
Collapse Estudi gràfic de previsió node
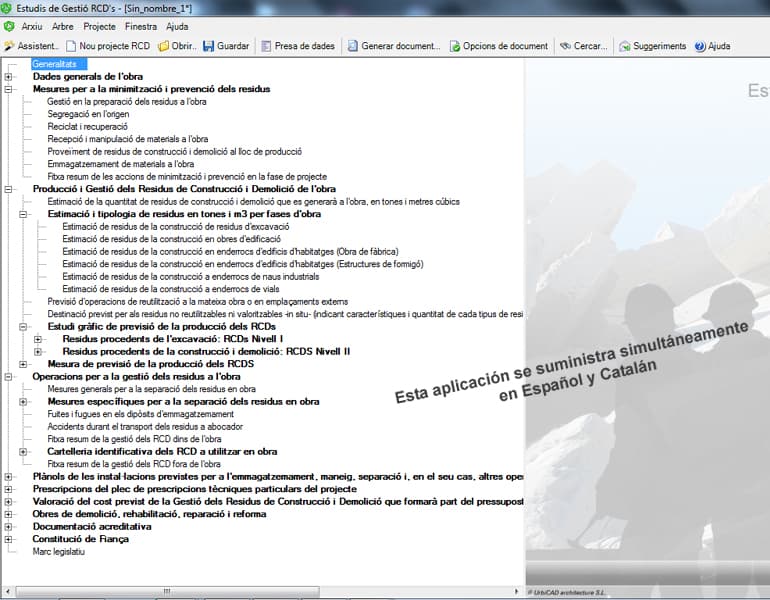(23, 327)
